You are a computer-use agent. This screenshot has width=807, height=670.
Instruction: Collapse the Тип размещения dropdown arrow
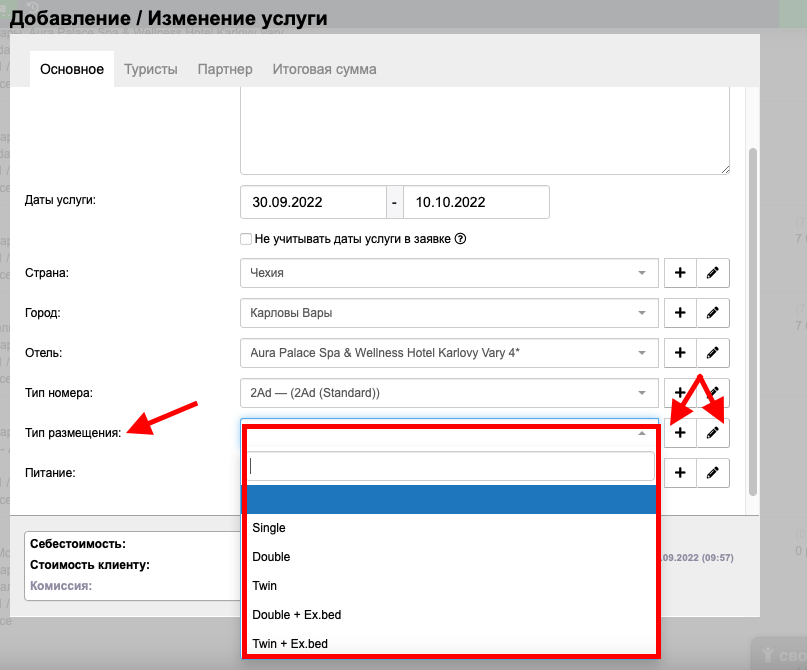point(642,434)
